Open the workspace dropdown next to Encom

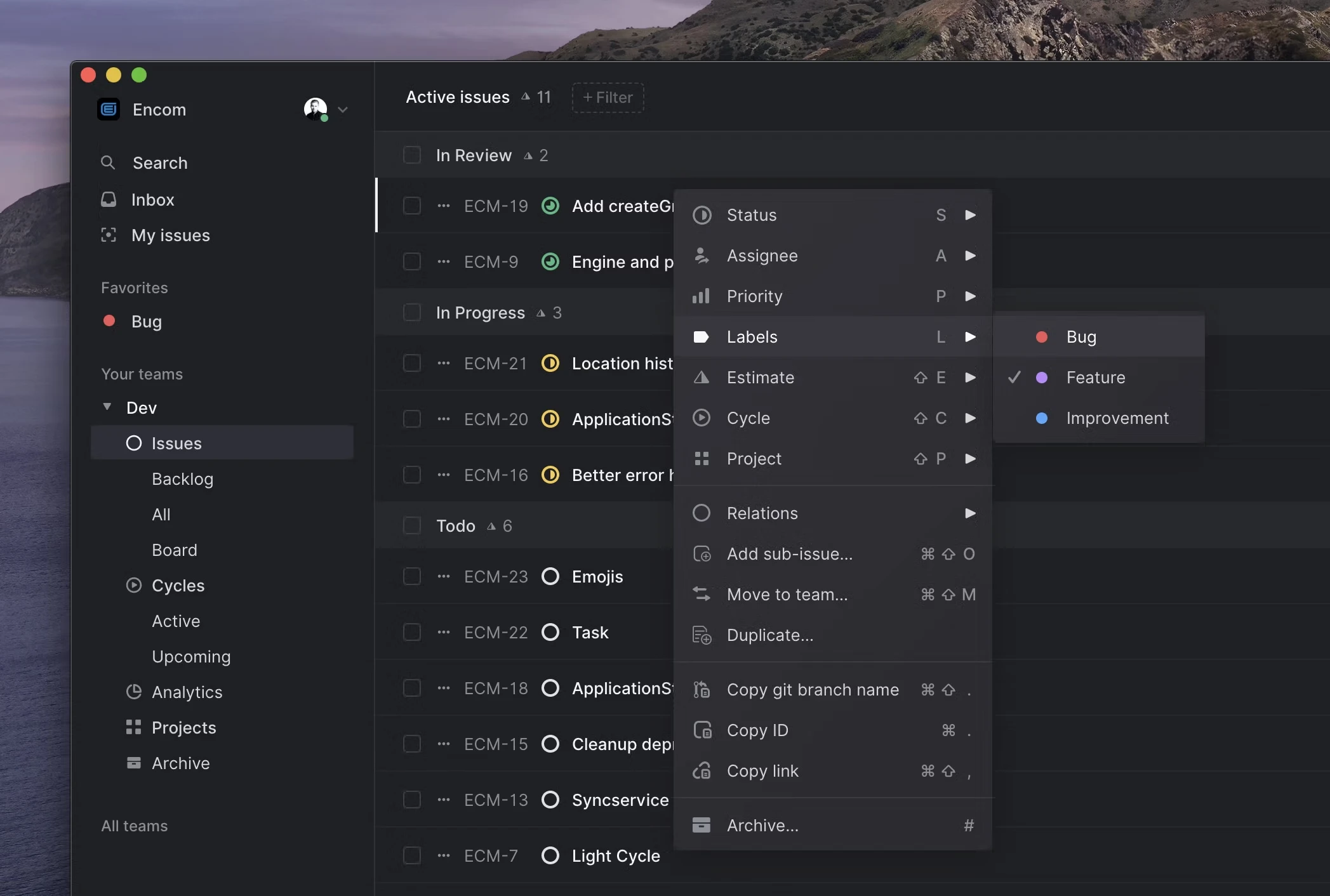343,109
